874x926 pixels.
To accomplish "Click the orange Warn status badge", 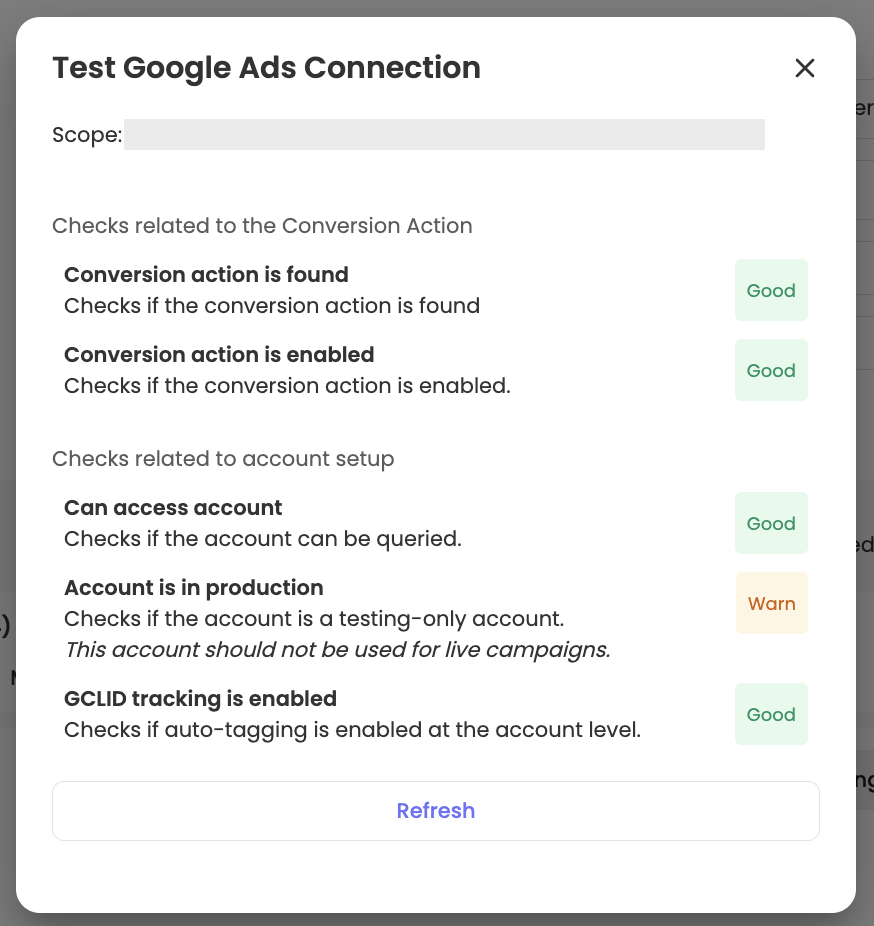I will (x=771, y=604).
